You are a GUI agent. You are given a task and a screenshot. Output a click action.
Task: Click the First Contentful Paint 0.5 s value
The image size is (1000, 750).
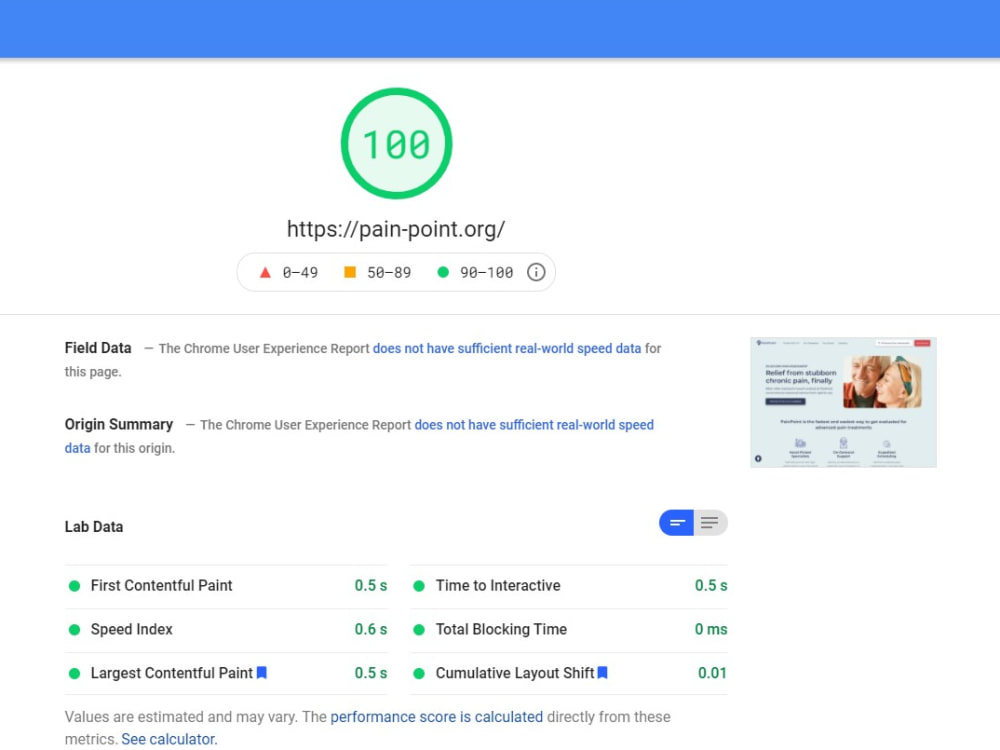pyautogui.click(x=371, y=585)
